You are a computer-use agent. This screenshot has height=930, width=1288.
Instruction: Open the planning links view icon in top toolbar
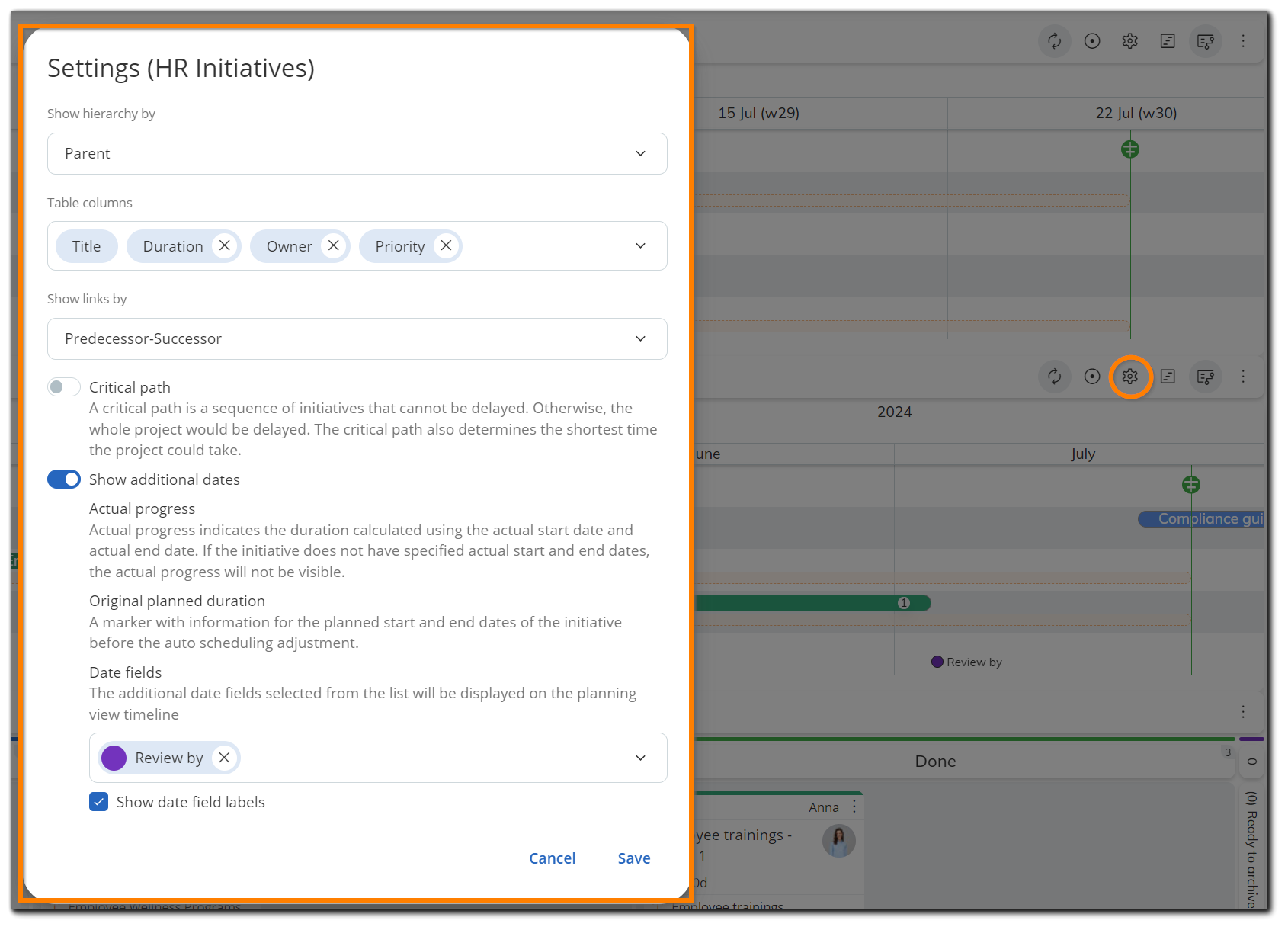[1206, 41]
